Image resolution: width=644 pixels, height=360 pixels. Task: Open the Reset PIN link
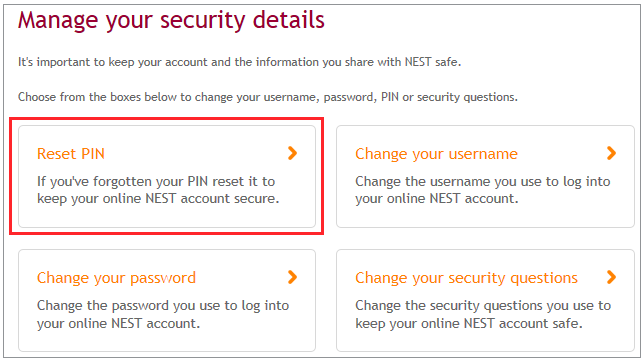click(71, 154)
